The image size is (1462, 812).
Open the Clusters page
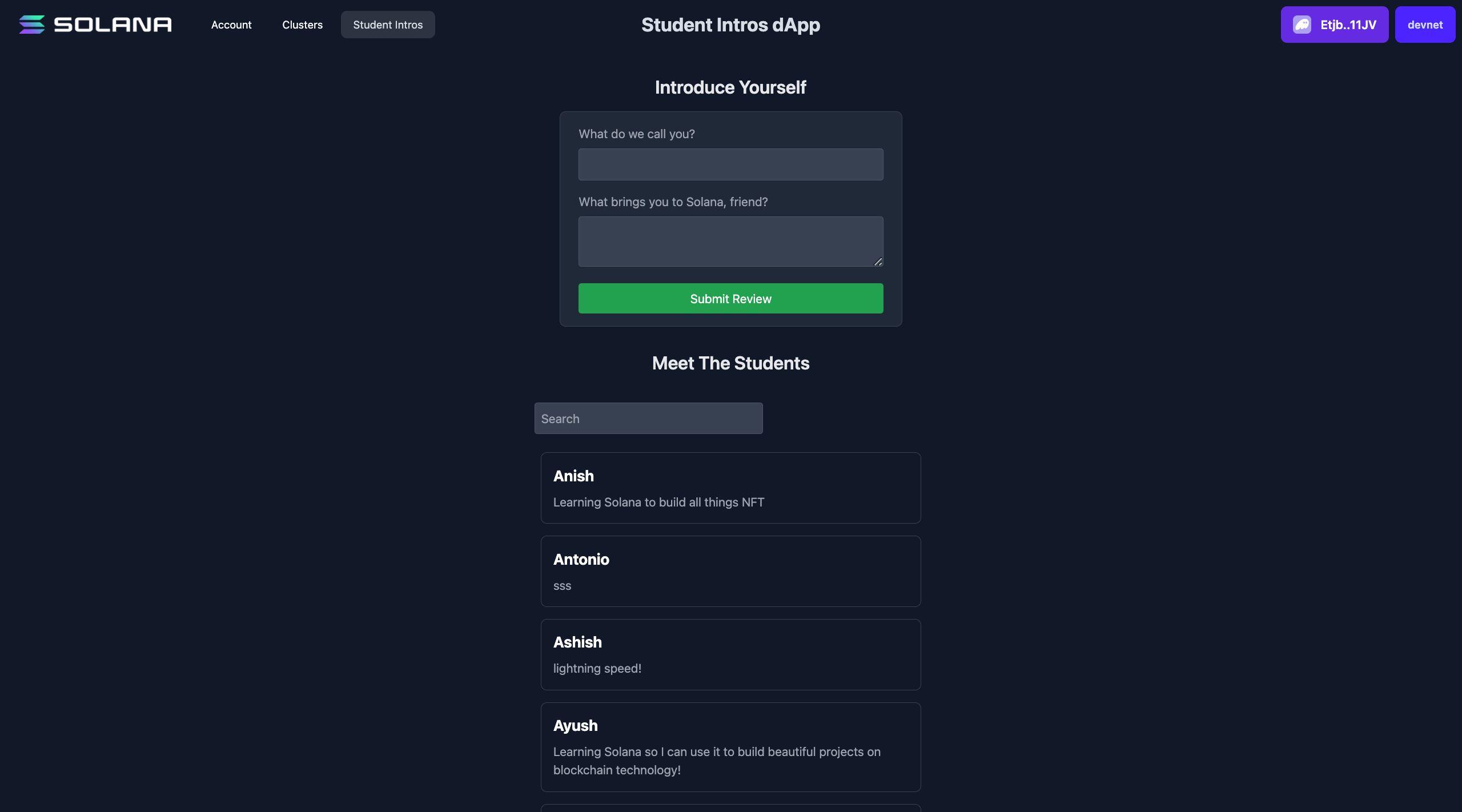pyautogui.click(x=302, y=25)
